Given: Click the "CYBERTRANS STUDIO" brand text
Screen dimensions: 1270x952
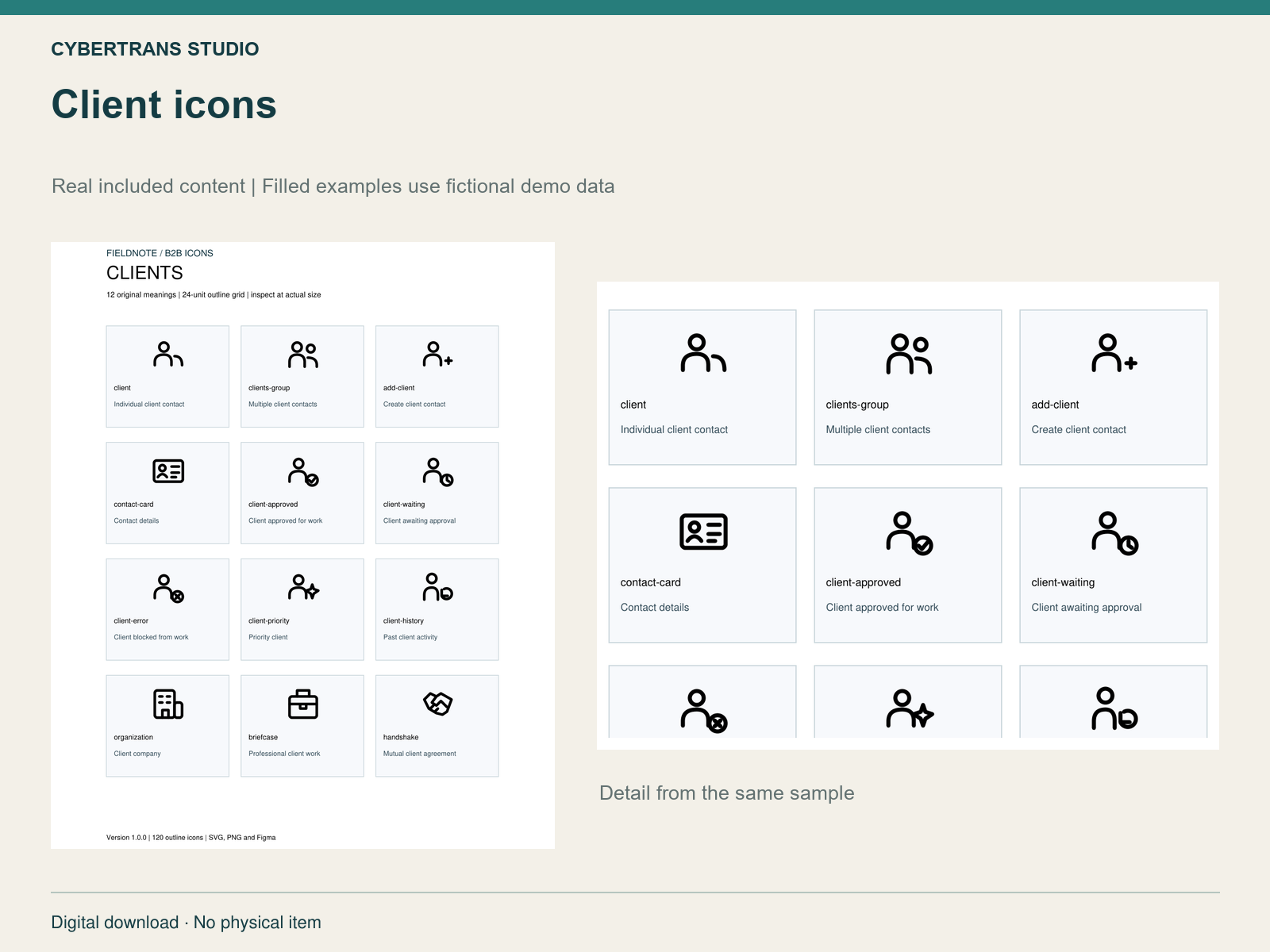Looking at the screenshot, I should pos(155,49).
